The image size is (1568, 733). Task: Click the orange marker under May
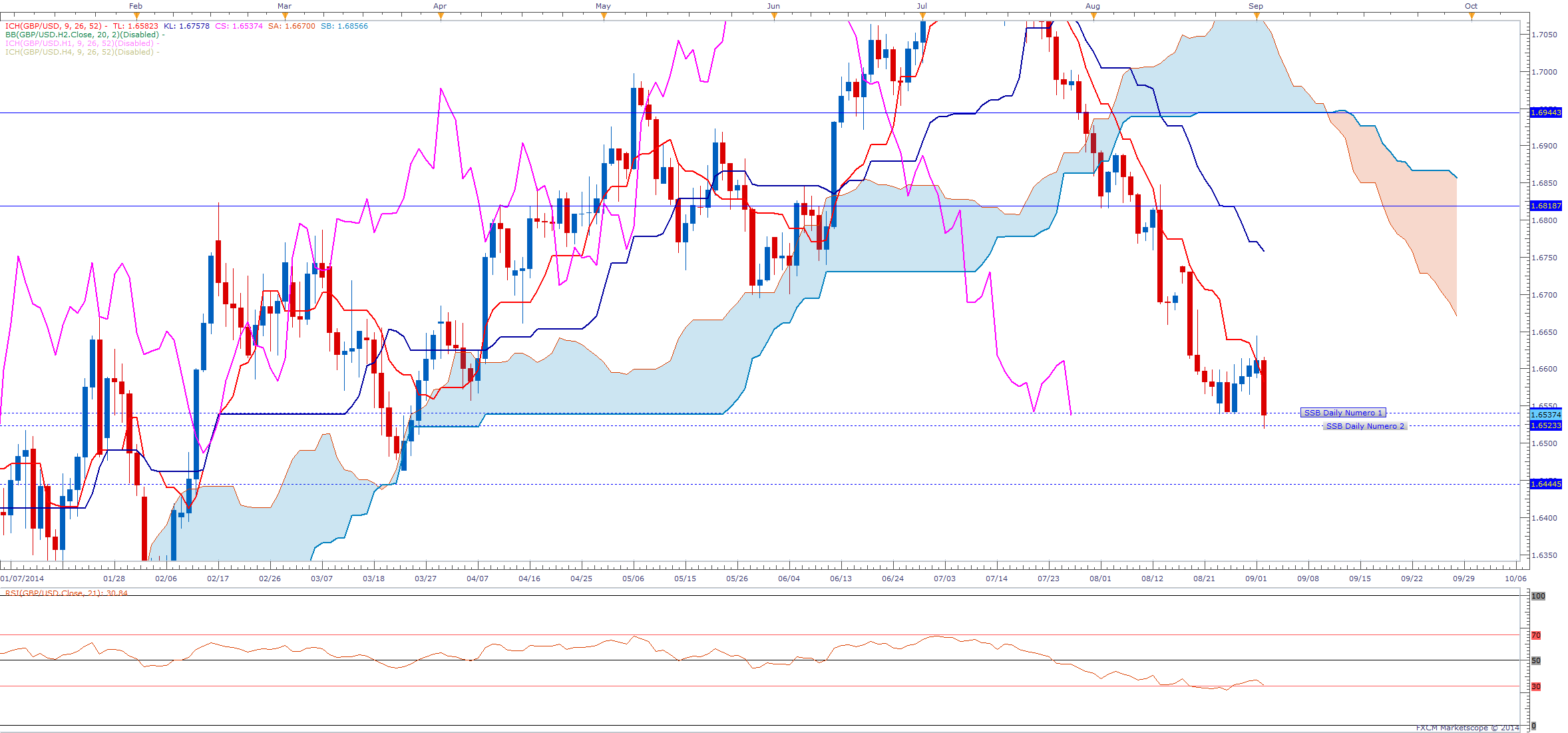(x=604, y=16)
